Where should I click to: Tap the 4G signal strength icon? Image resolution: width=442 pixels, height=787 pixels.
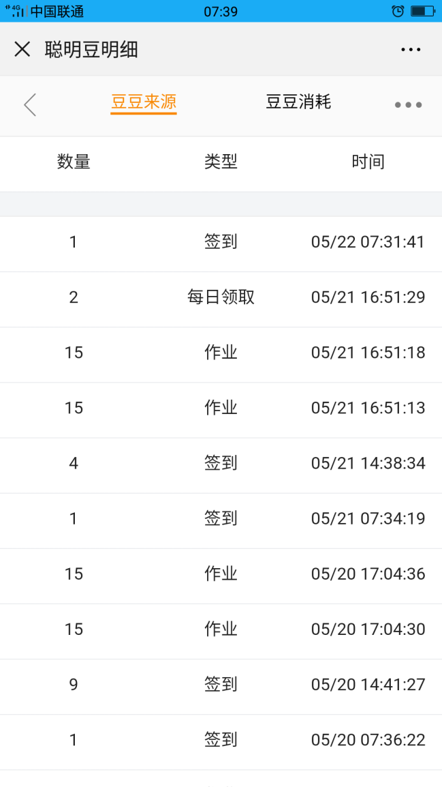tap(16, 11)
